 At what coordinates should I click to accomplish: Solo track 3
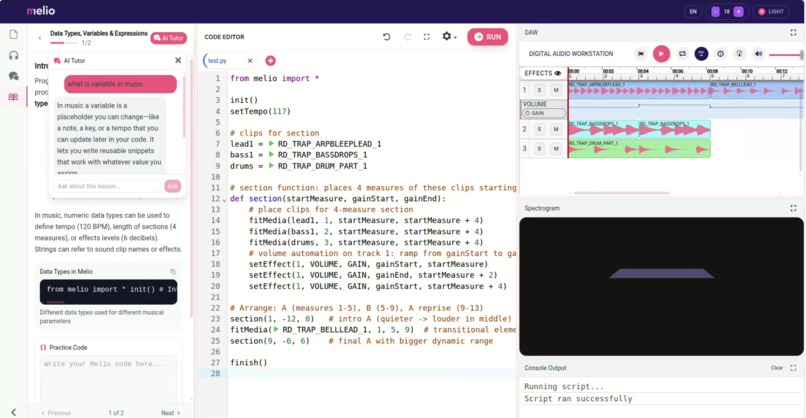click(x=539, y=149)
